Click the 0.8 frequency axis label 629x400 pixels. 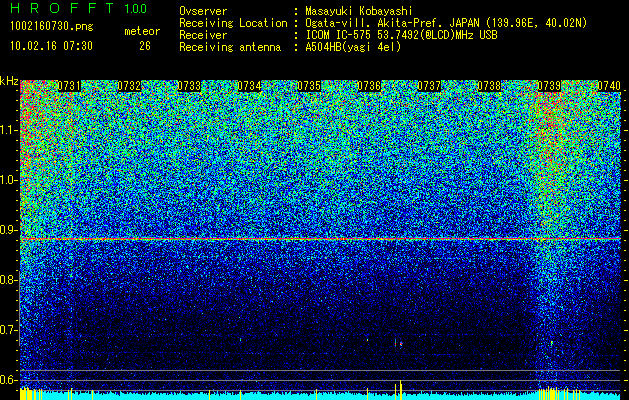[x=8, y=280]
